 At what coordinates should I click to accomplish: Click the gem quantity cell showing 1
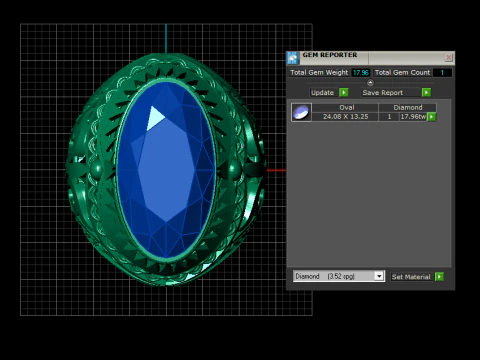(x=389, y=117)
